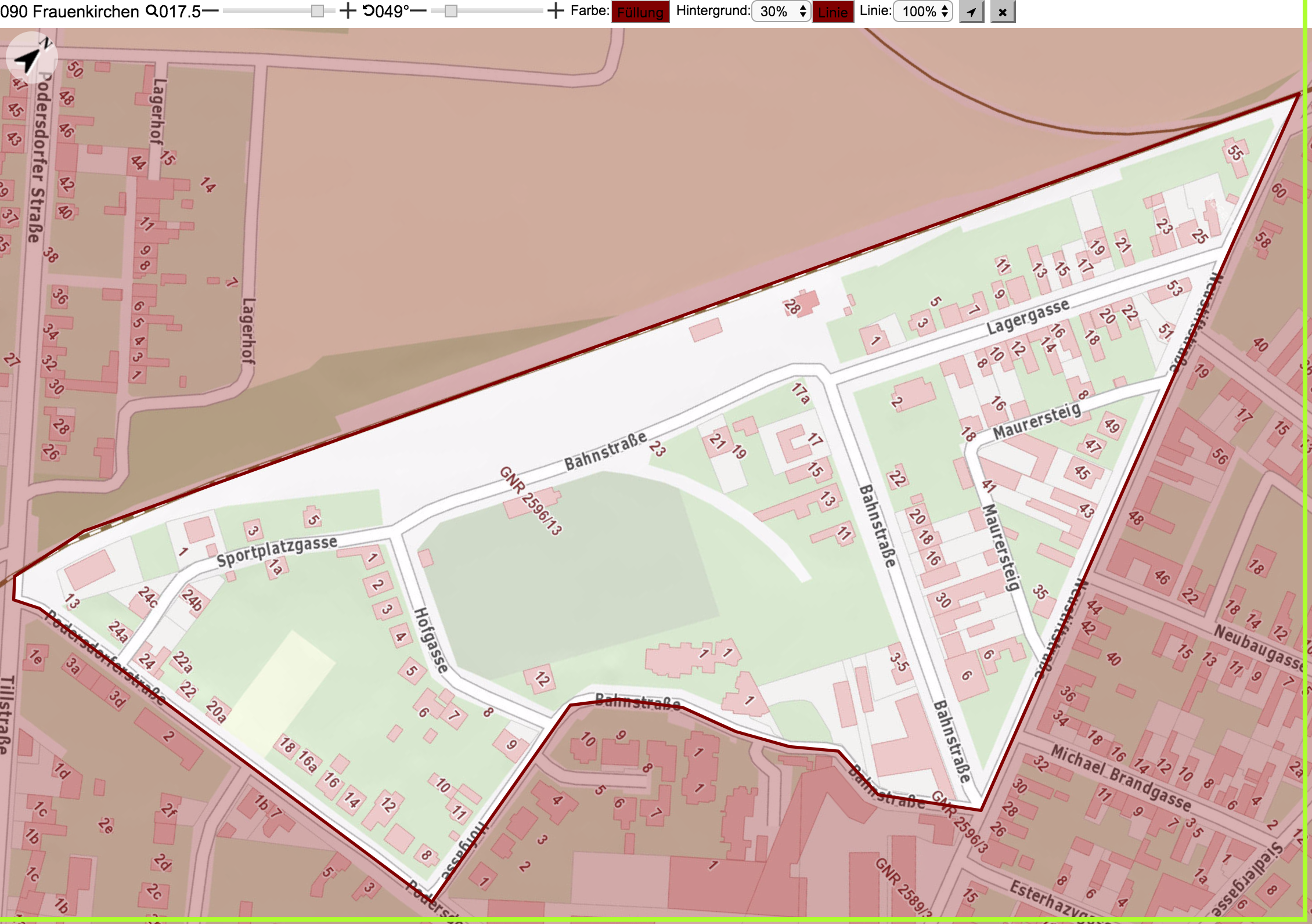The image size is (1312, 924).
Task: Click the Sportplatzgasse street label
Action: pos(277,551)
